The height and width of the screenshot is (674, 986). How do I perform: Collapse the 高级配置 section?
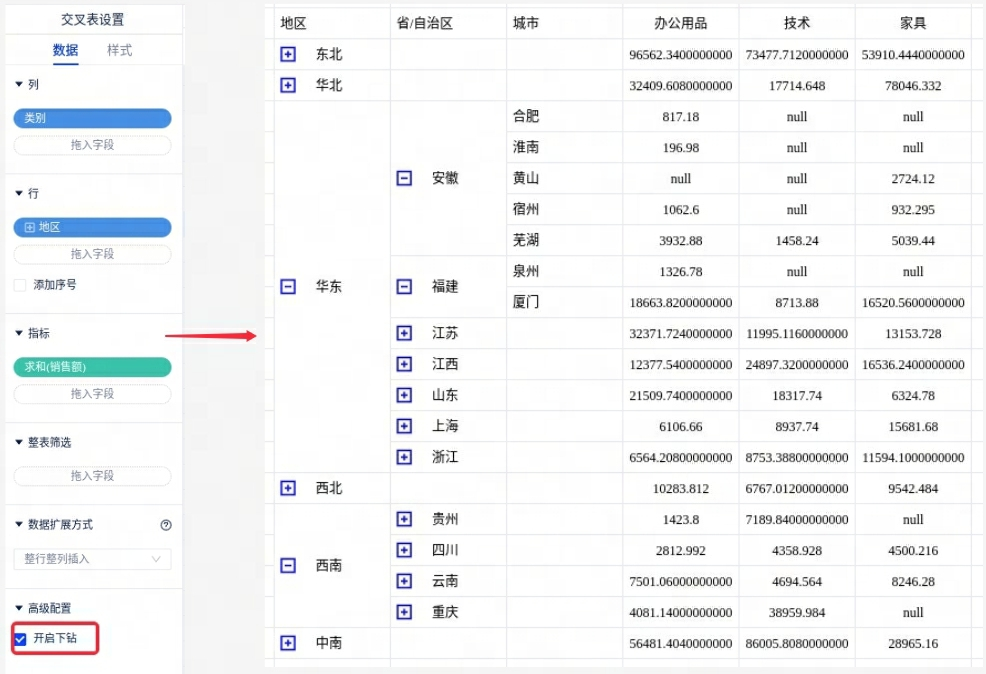tap(19, 608)
